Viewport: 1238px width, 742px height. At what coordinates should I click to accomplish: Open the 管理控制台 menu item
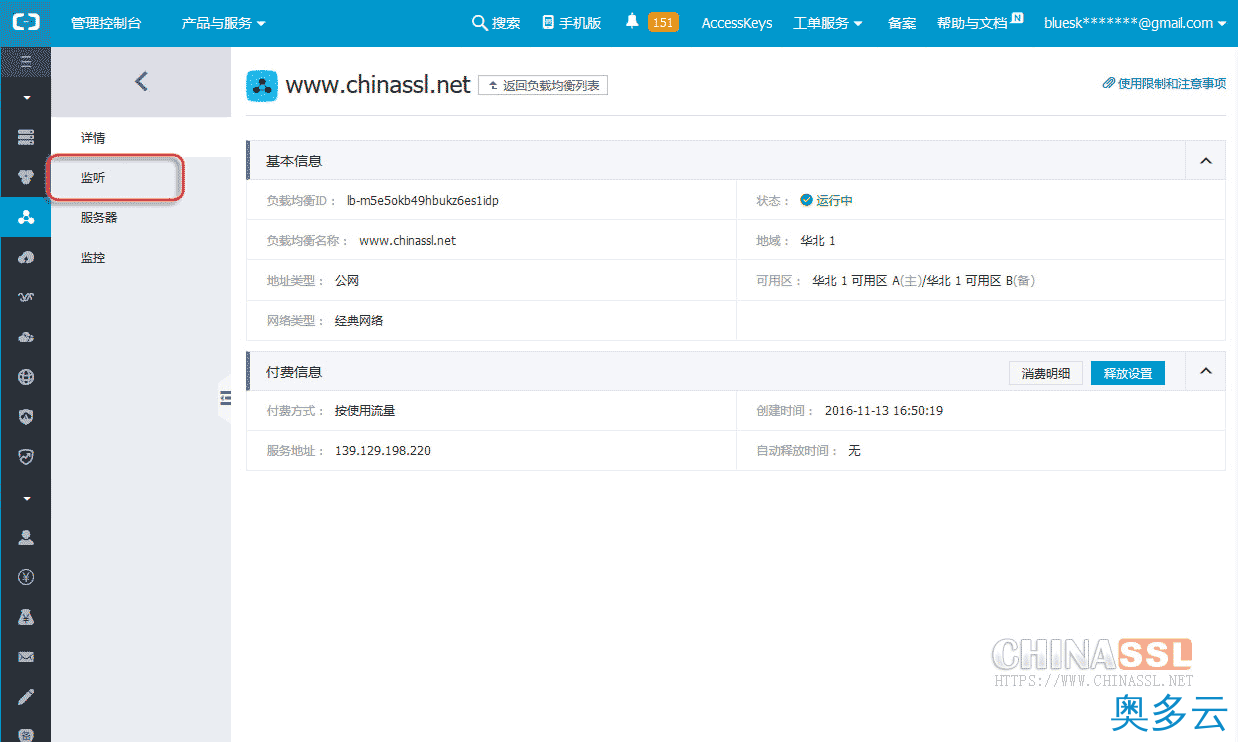(106, 23)
